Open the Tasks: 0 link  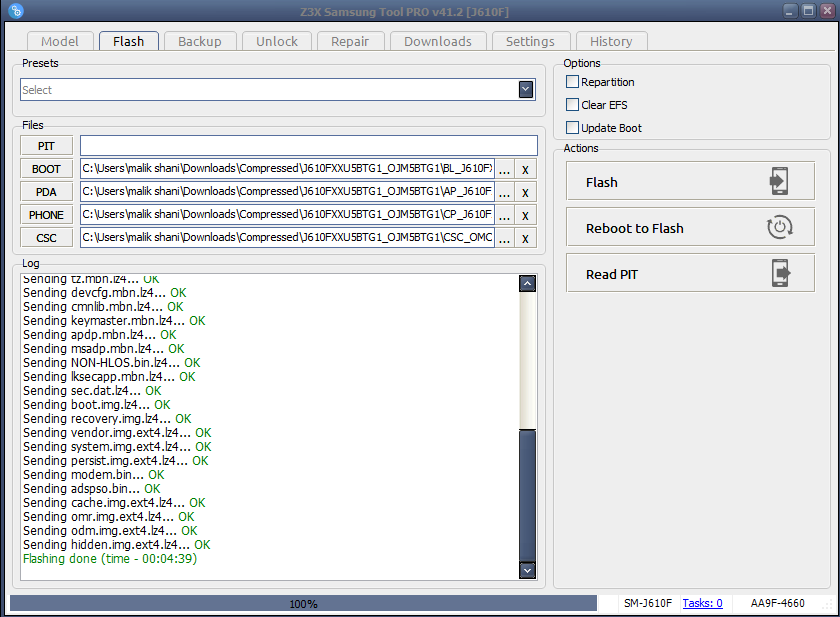click(702, 603)
